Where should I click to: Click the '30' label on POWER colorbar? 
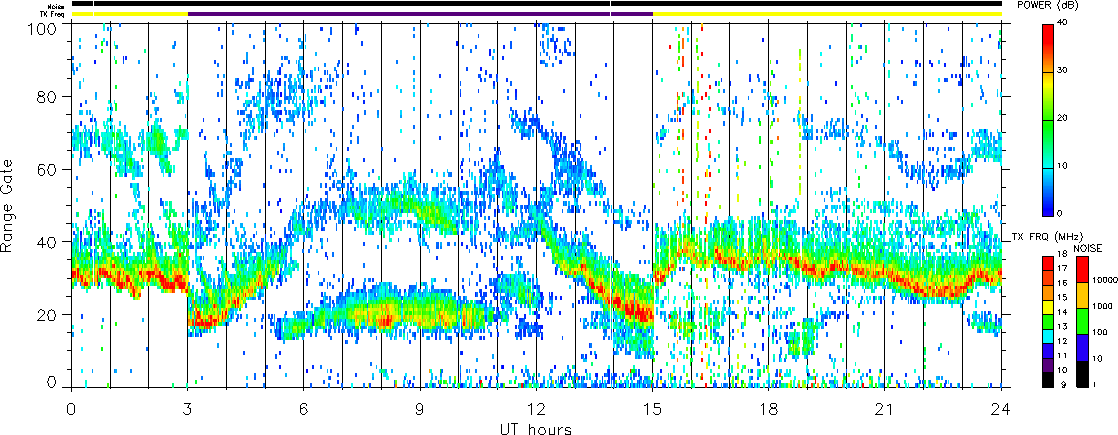tap(1064, 71)
